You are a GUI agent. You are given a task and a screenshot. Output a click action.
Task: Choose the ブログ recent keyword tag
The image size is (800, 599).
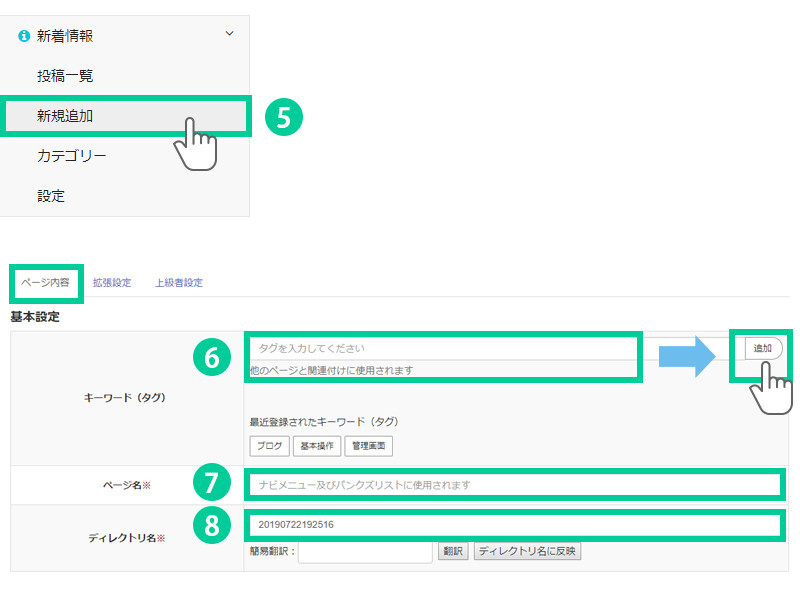coord(269,446)
